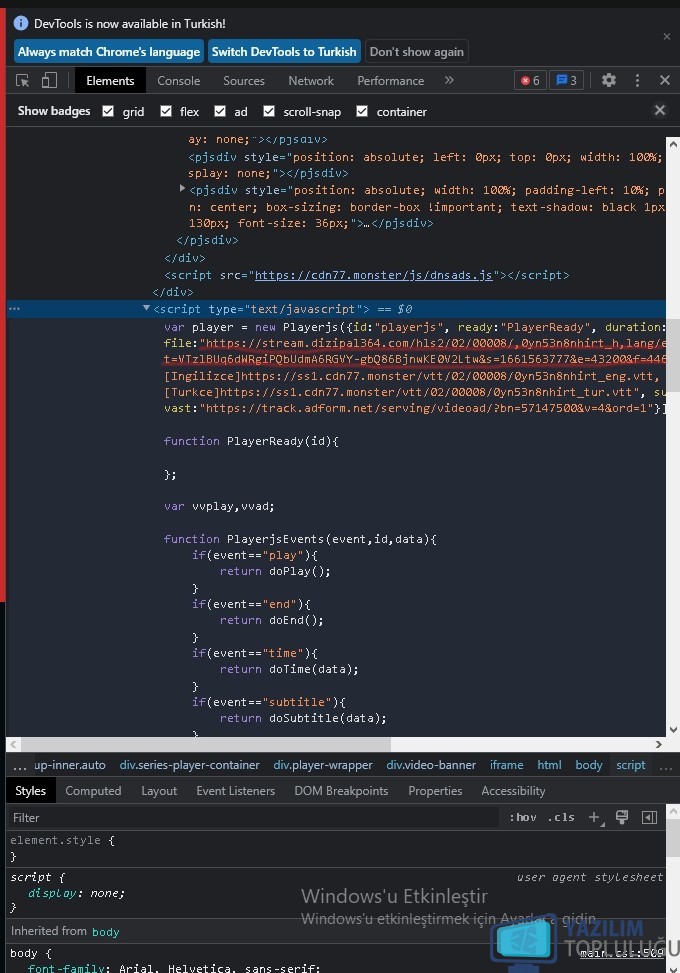The width and height of the screenshot is (680, 973).
Task: Switch to the Computed pane tab
Action: [93, 791]
